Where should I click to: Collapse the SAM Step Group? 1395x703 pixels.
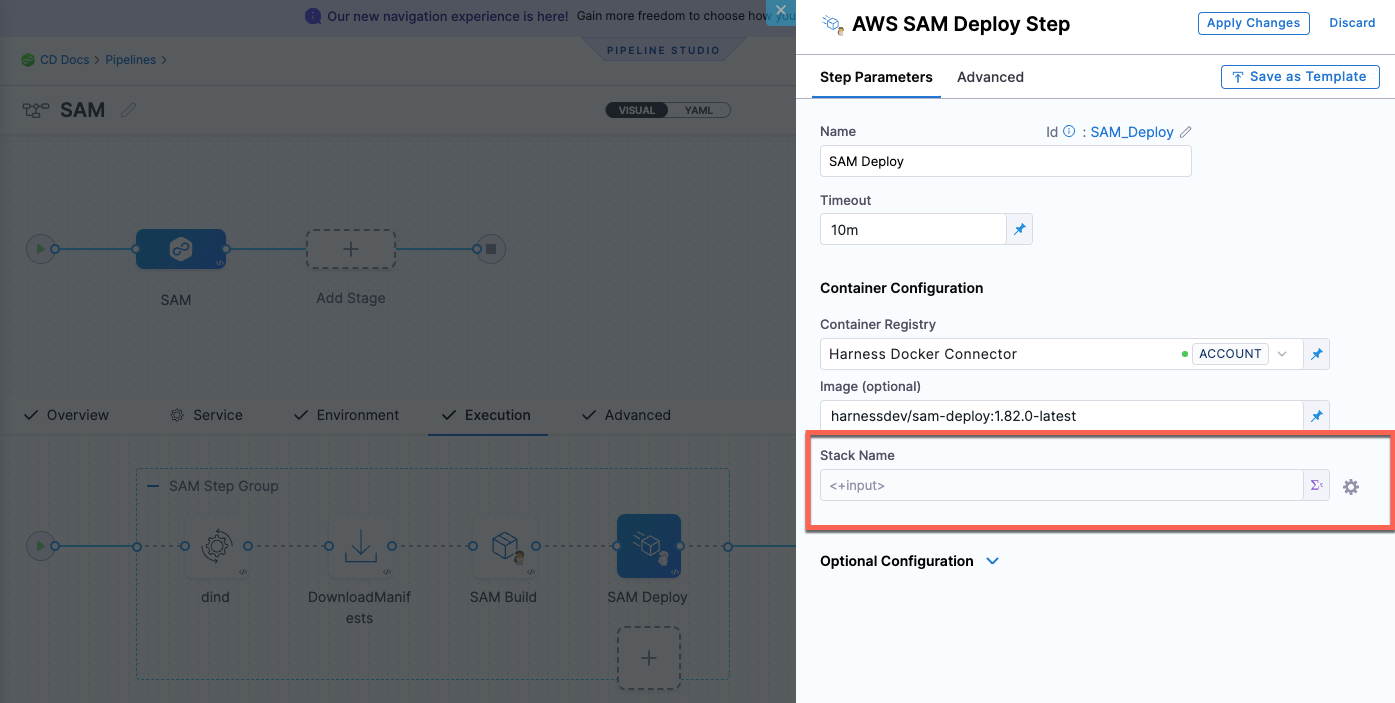(153, 486)
